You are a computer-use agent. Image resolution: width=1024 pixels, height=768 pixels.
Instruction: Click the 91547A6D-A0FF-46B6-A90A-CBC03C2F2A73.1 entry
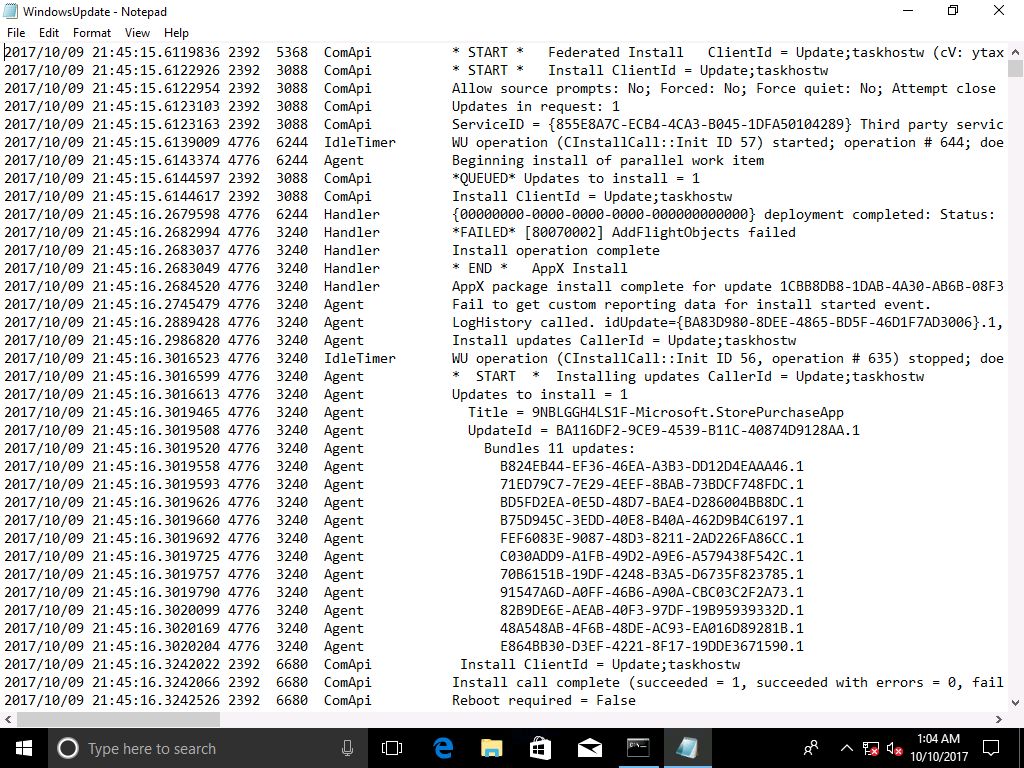point(652,592)
